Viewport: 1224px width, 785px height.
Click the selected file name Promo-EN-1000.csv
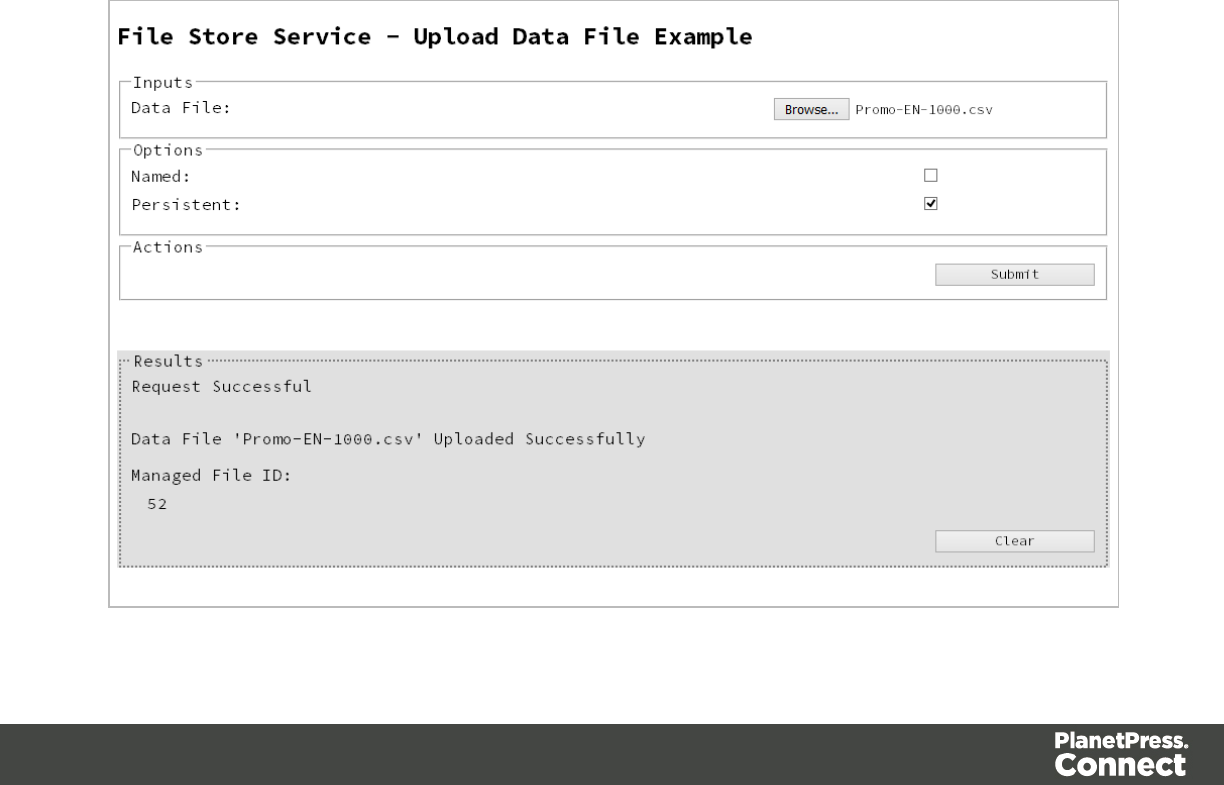(924, 110)
